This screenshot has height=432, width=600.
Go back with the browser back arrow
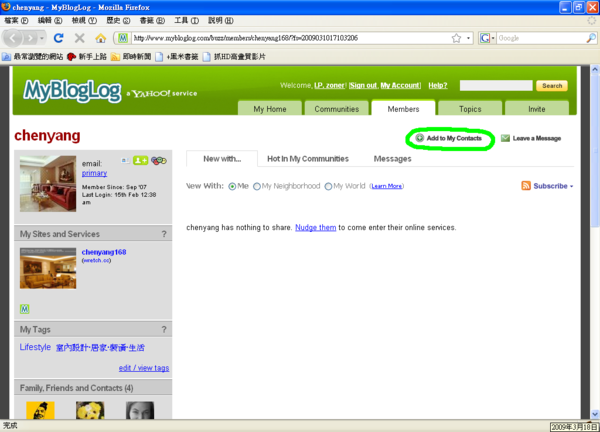coord(13,38)
